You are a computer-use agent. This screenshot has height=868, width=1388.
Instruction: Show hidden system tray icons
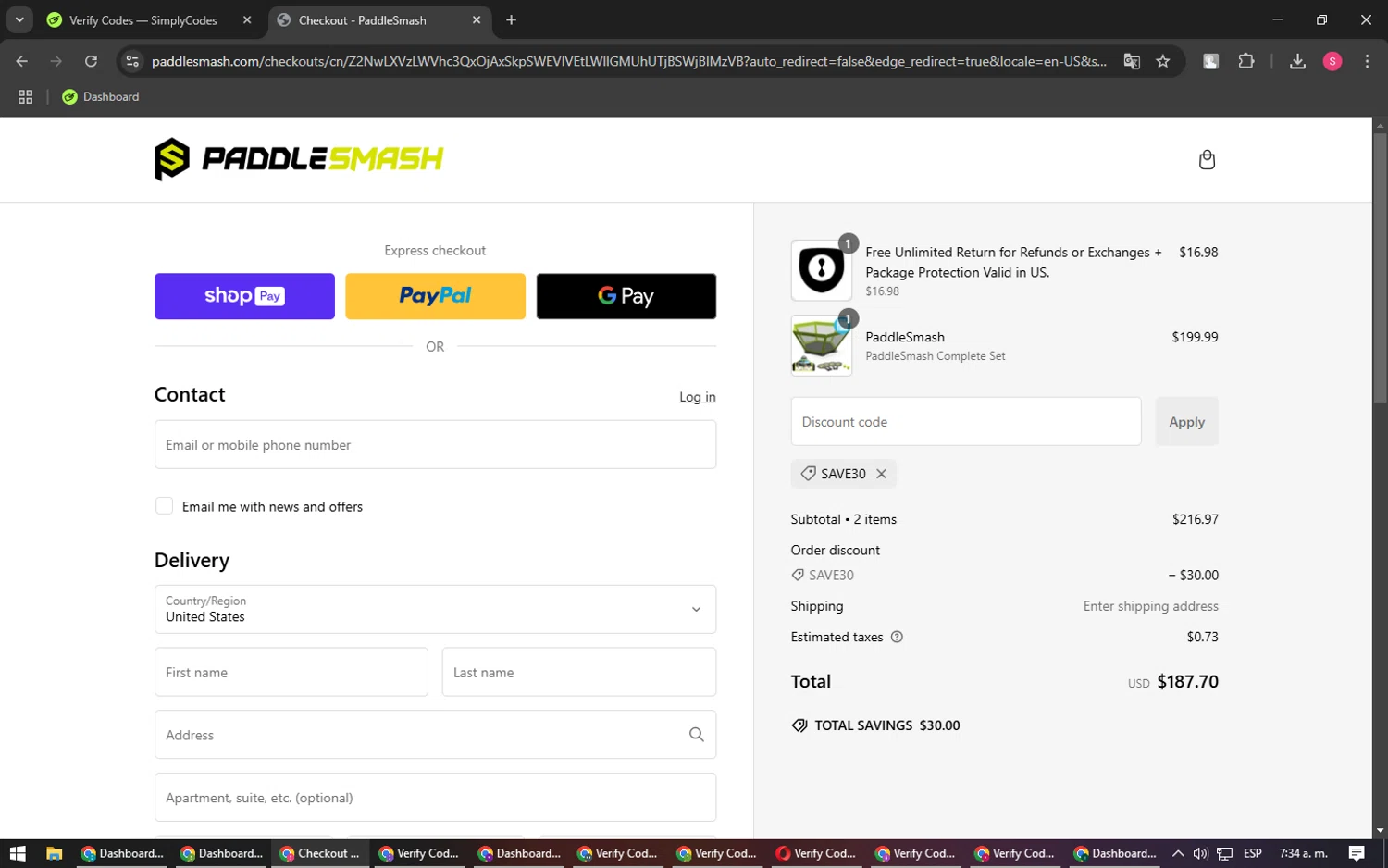(1178, 853)
